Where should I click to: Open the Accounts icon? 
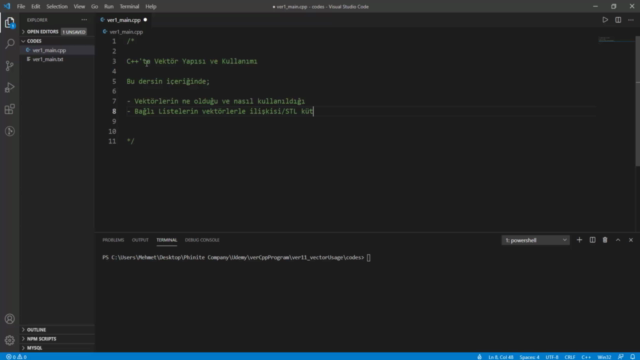[9, 319]
